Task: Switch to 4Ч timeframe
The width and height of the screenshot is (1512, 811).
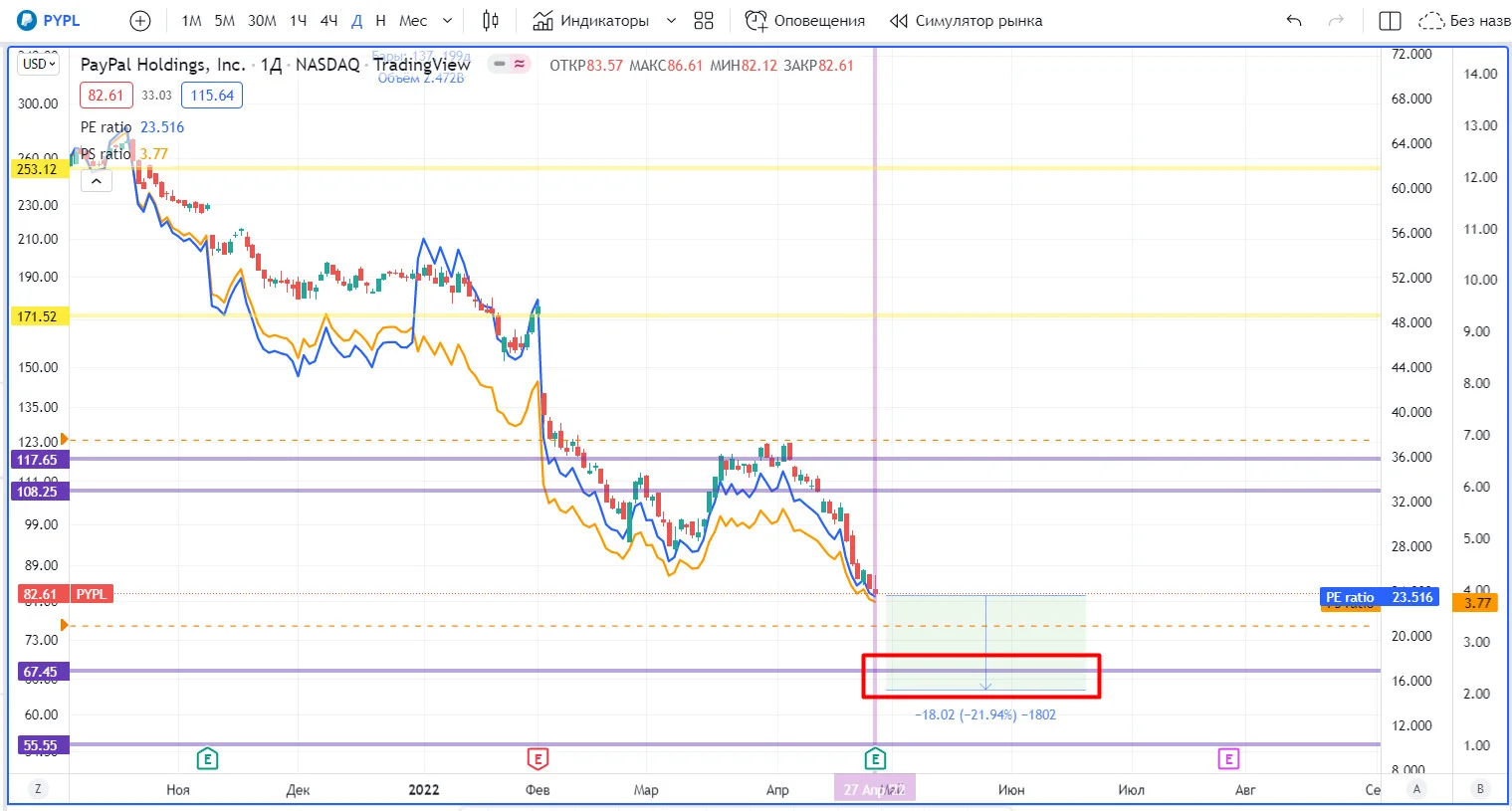Action: (328, 20)
